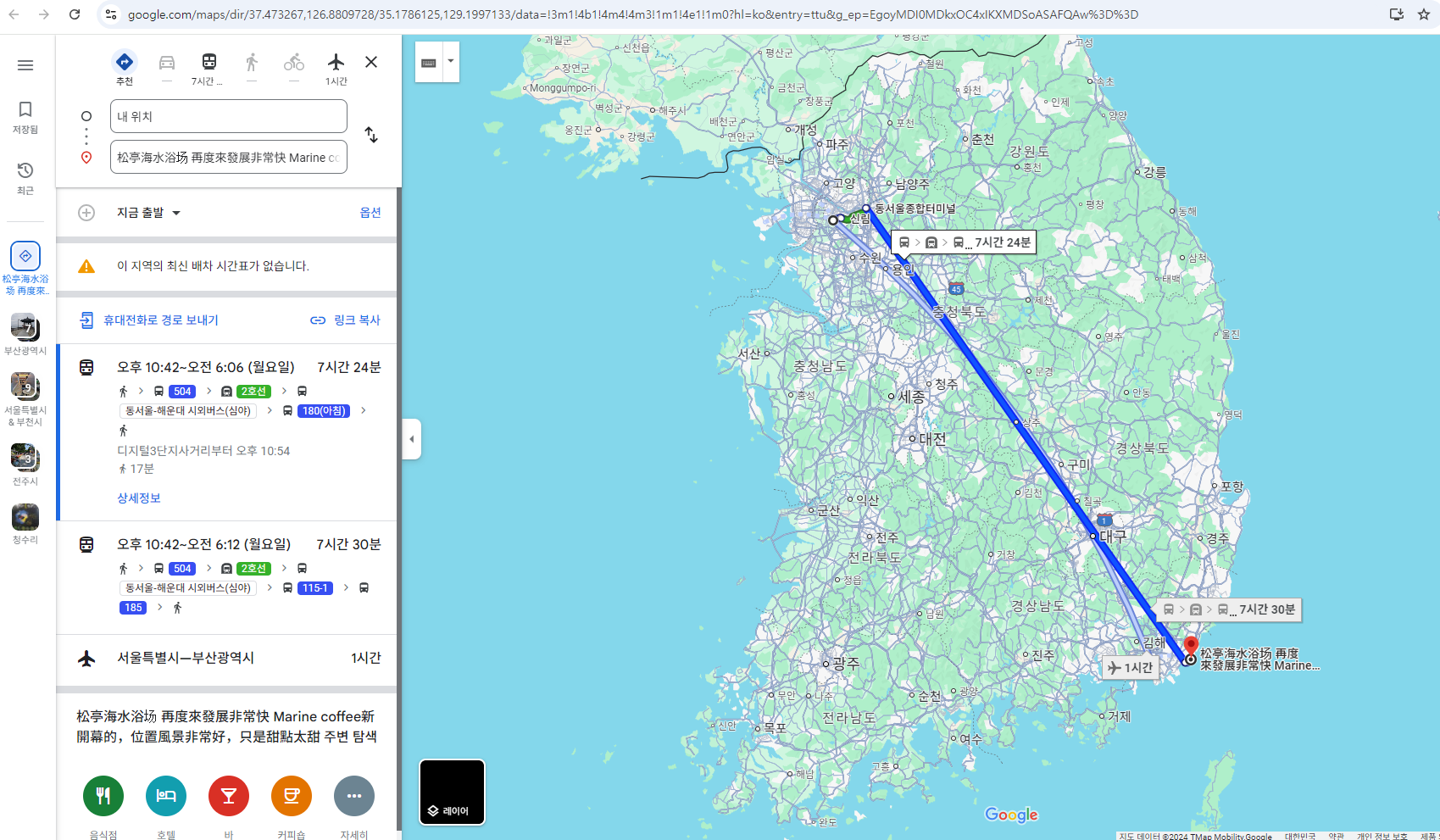Screen dimensions: 1440x840
Task: Click the 7시간 30분 map route label
Action: [x=1230, y=609]
